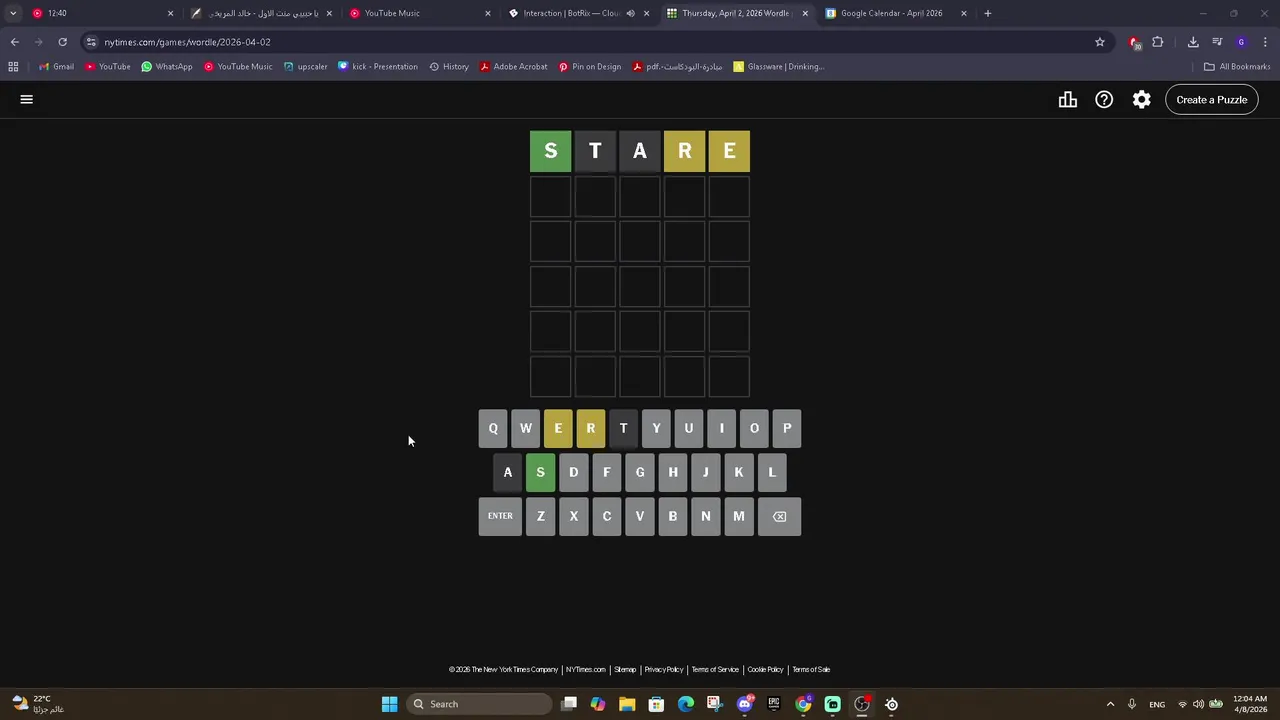Tap the Q key on keyboard
1280x720 pixels.
493,428
